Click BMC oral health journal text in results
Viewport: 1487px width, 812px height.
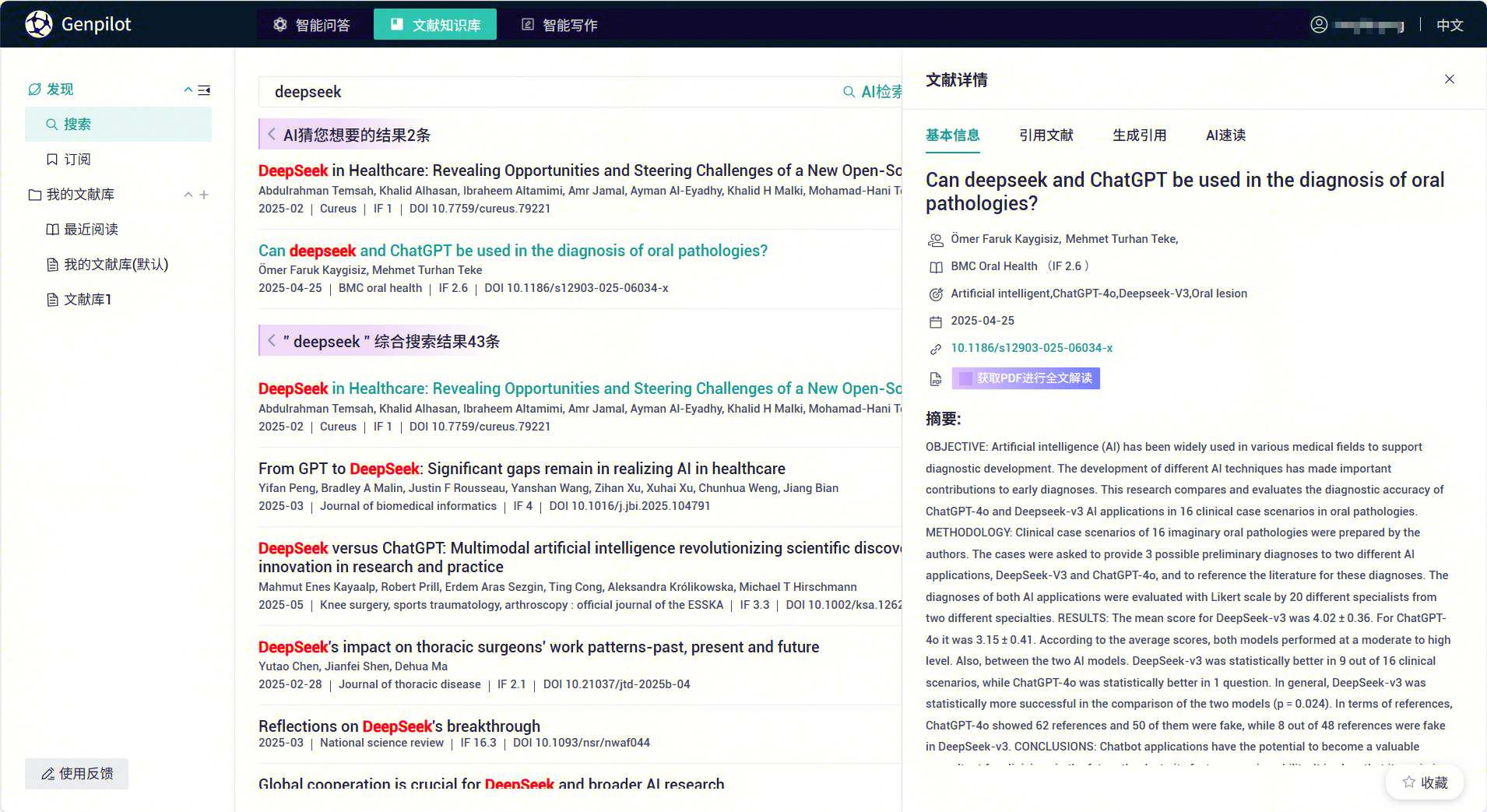[x=380, y=288]
